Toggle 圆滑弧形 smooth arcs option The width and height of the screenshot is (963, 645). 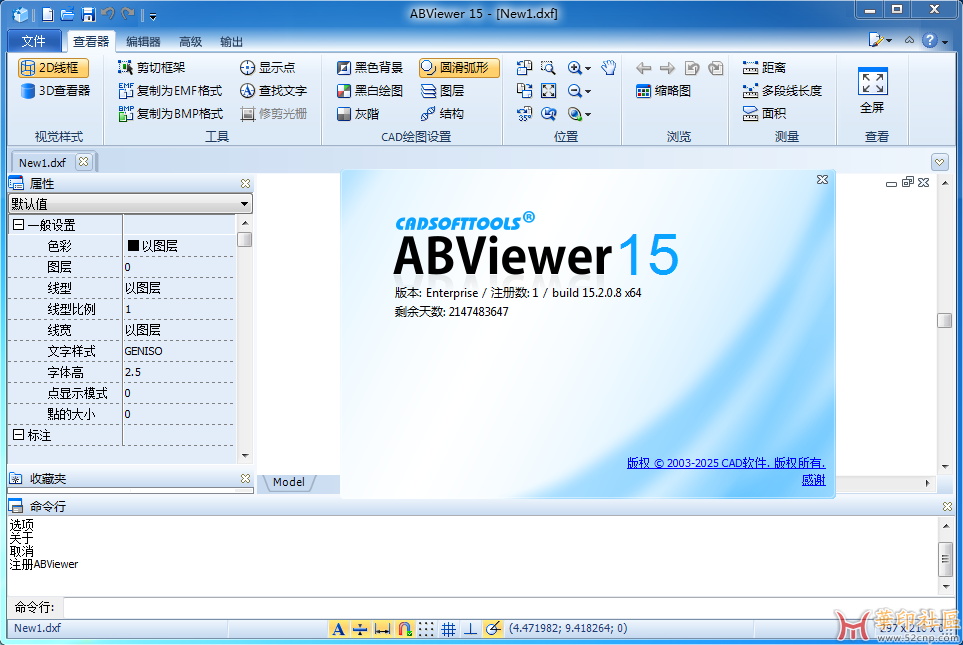coord(459,68)
